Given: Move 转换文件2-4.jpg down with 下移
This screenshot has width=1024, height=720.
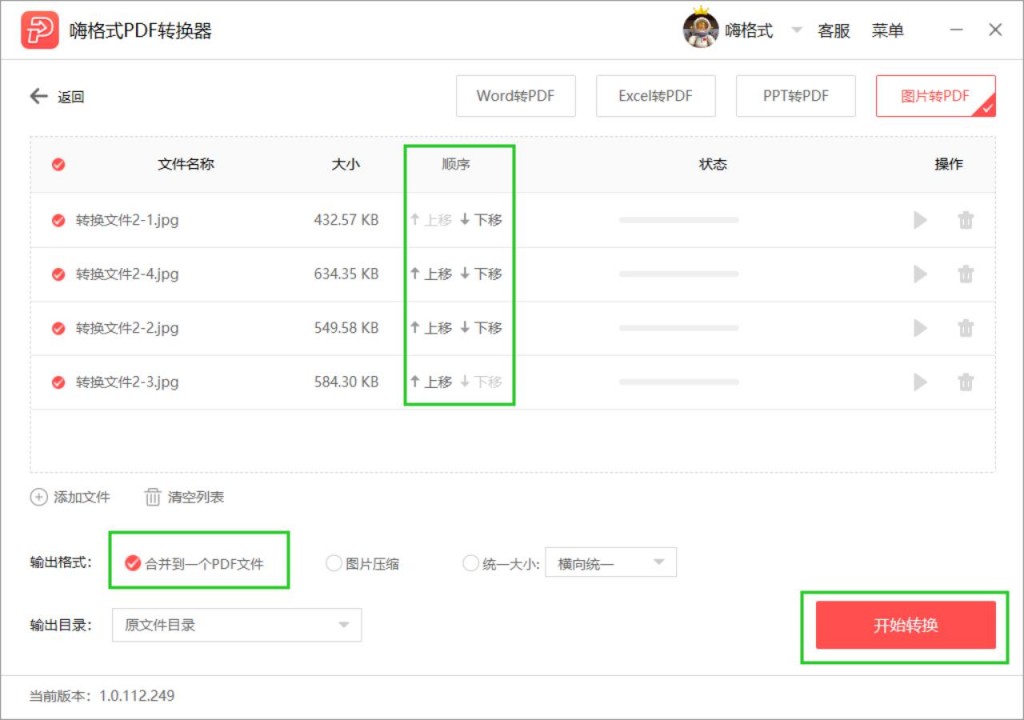Looking at the screenshot, I should [481, 274].
